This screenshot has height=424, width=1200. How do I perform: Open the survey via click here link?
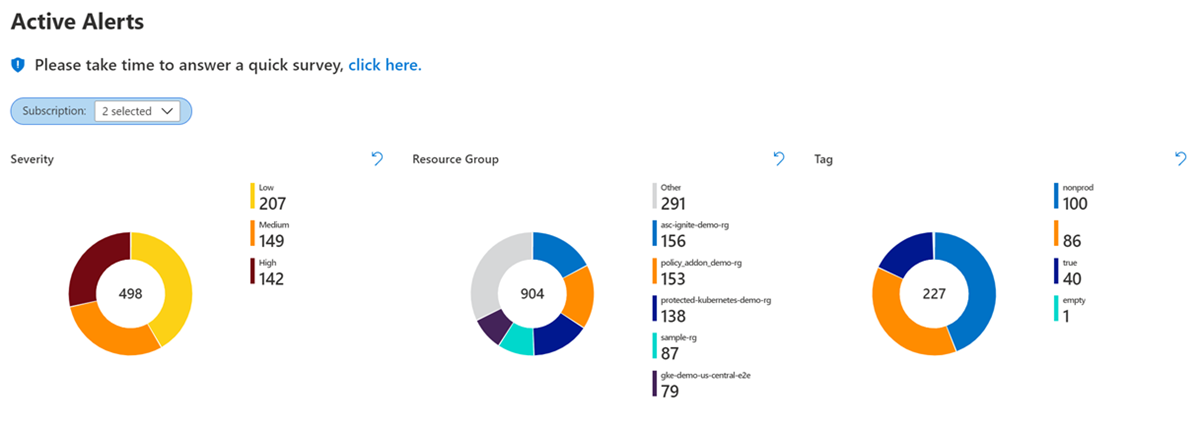[385, 65]
